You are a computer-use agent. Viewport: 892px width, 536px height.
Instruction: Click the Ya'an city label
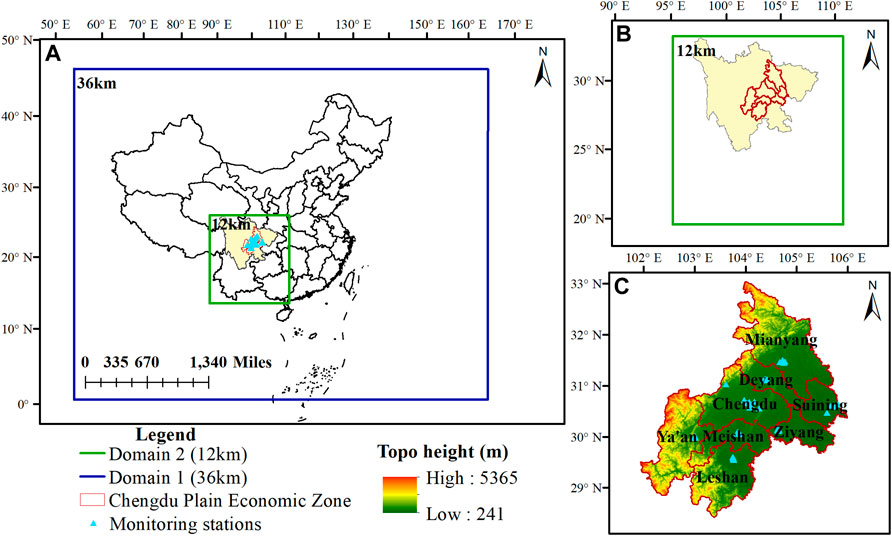[678, 437]
